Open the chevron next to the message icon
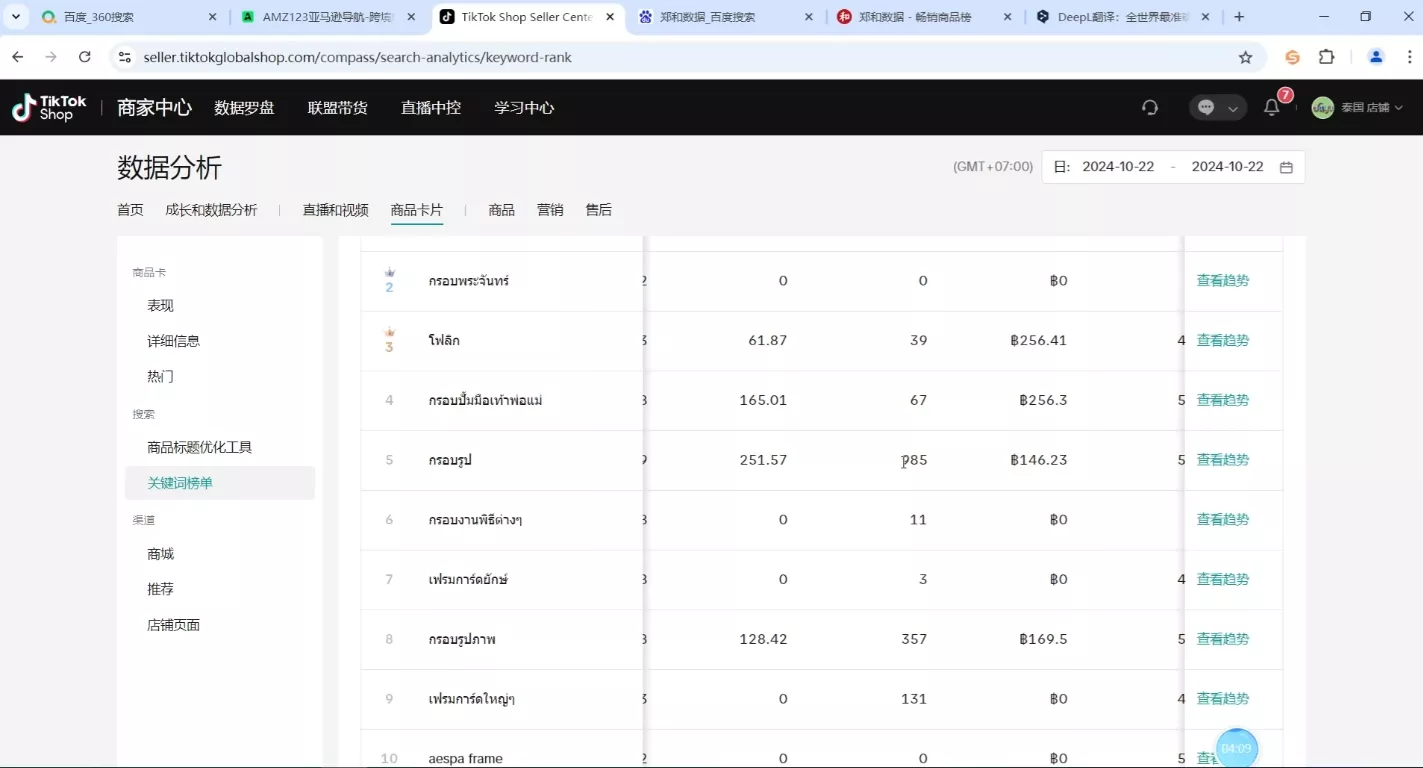The height and width of the screenshot is (768, 1423). [1235, 107]
